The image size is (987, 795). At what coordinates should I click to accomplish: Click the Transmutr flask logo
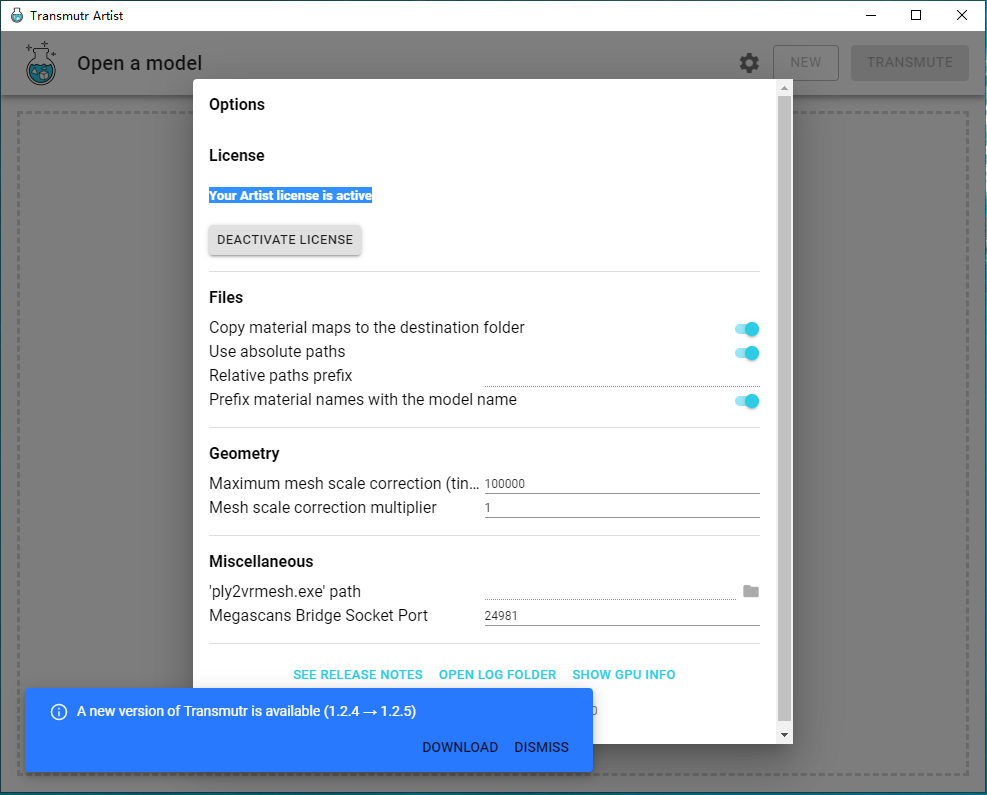point(41,63)
